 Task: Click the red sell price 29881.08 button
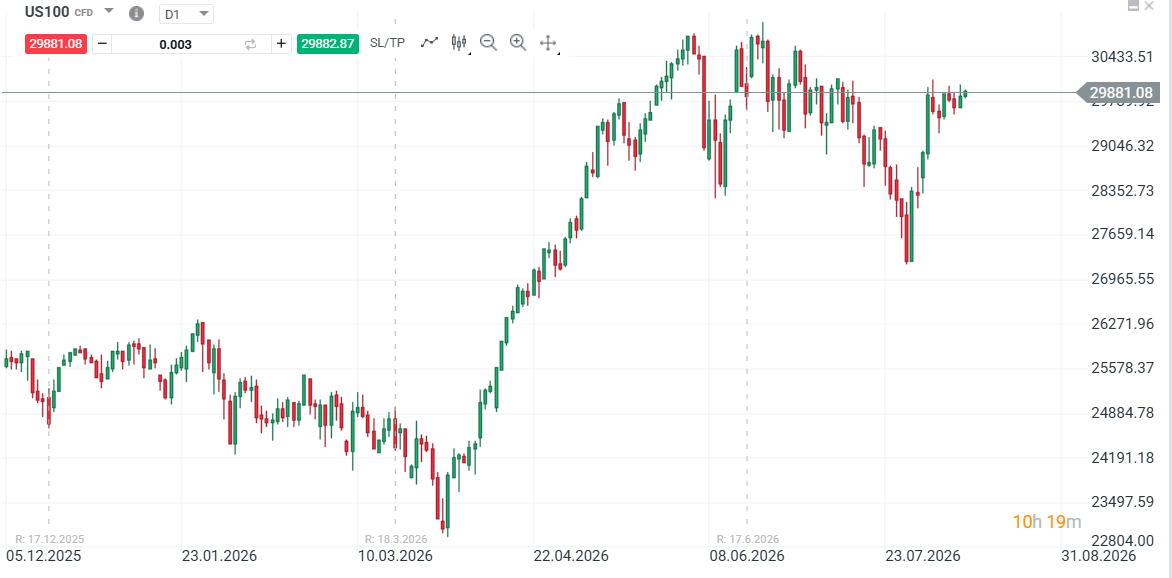click(x=56, y=43)
